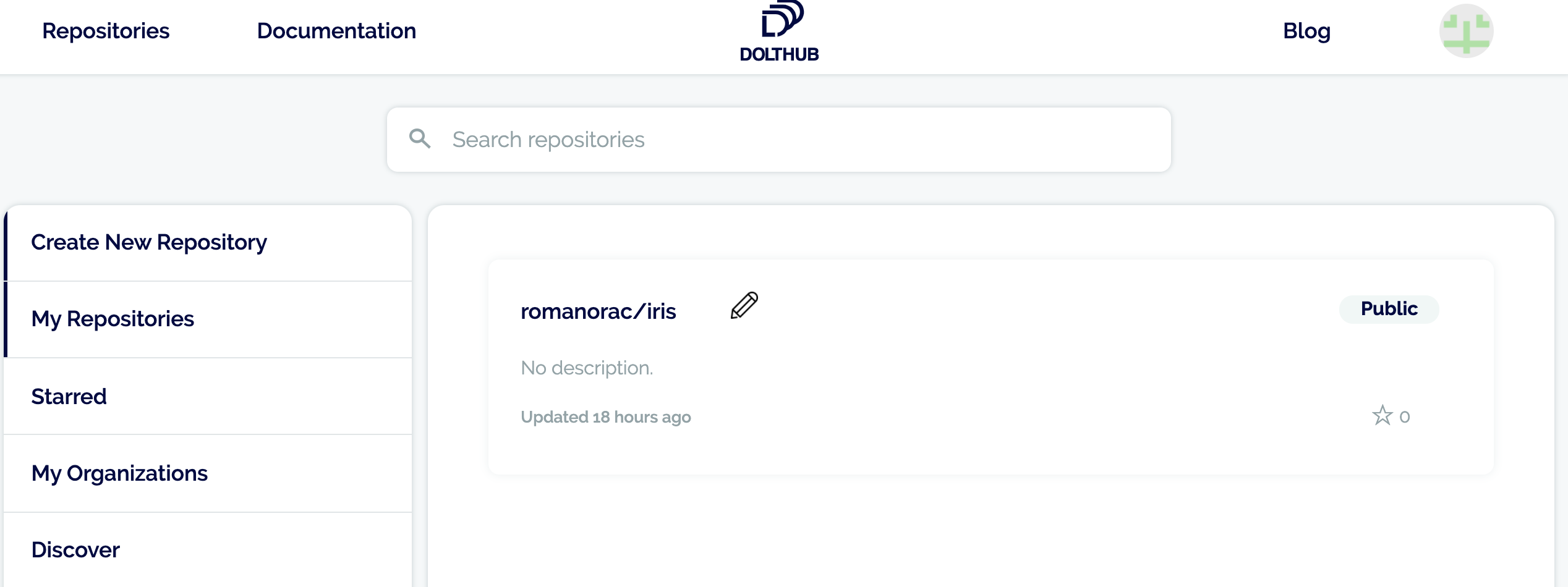This screenshot has height=587, width=1568.
Task: Click the Updated 18 hours ago label
Action: point(605,417)
